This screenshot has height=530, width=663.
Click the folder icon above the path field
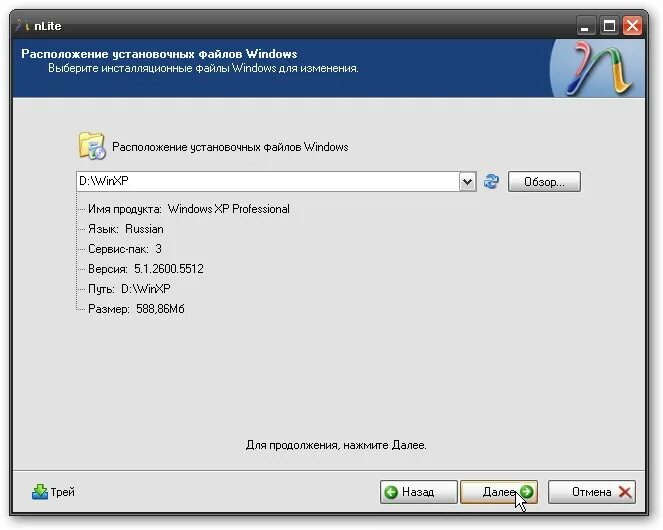point(91,146)
